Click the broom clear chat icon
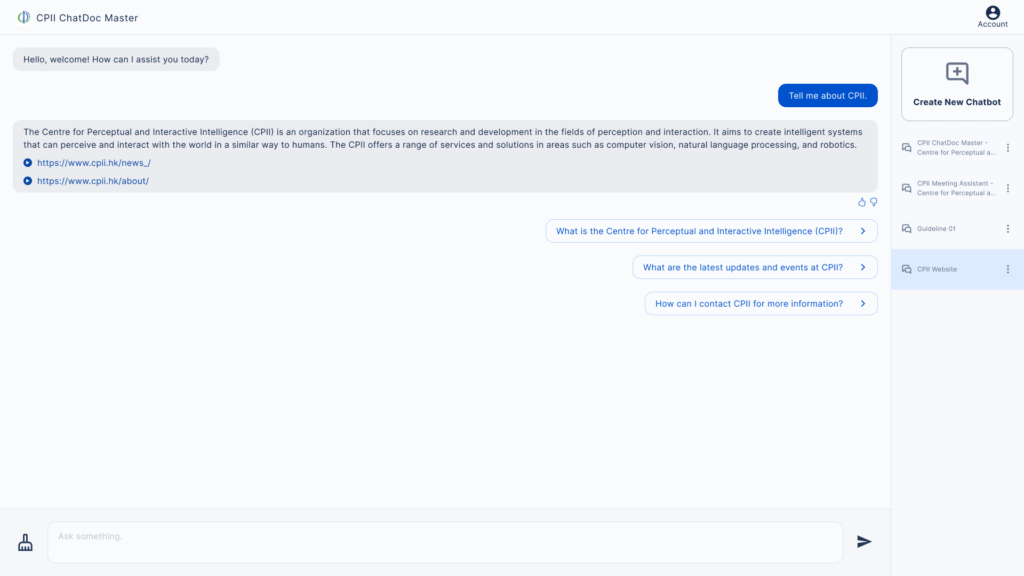This screenshot has width=1024, height=576. click(x=26, y=542)
